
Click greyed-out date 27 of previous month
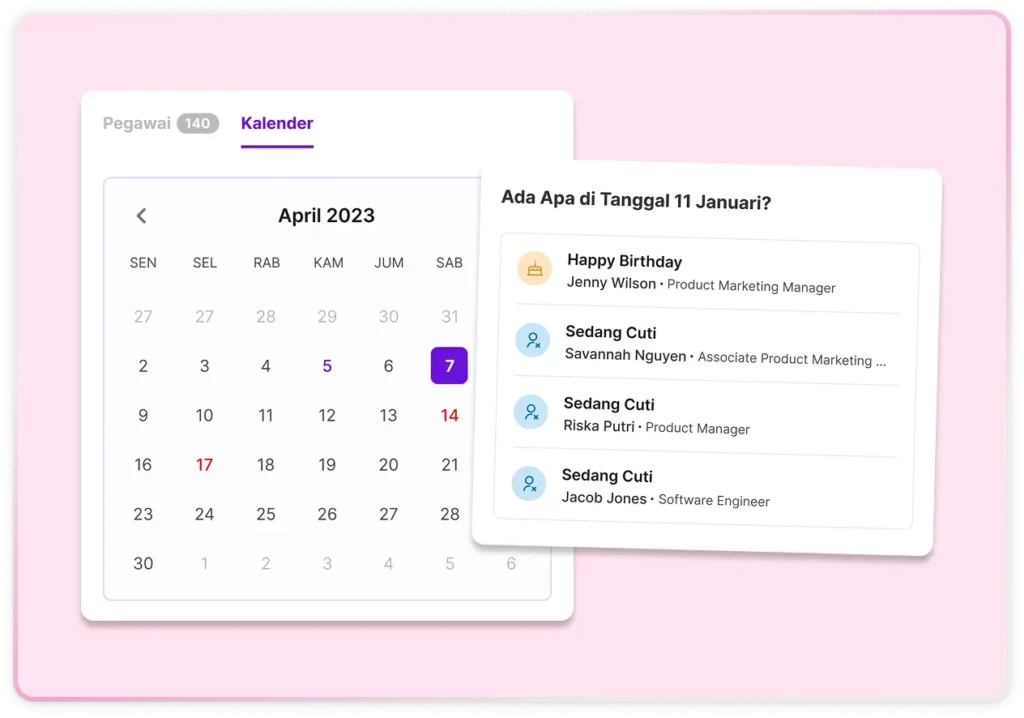[x=143, y=316]
